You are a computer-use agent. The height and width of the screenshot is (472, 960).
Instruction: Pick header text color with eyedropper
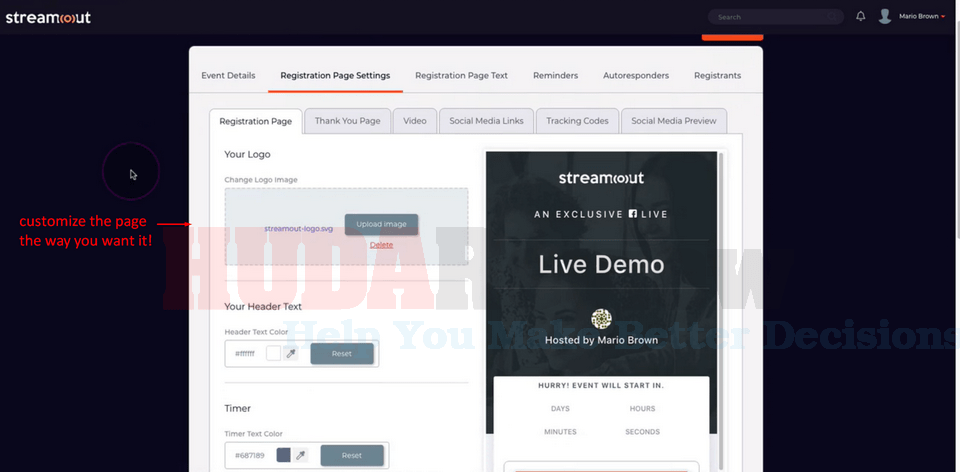tap(291, 353)
